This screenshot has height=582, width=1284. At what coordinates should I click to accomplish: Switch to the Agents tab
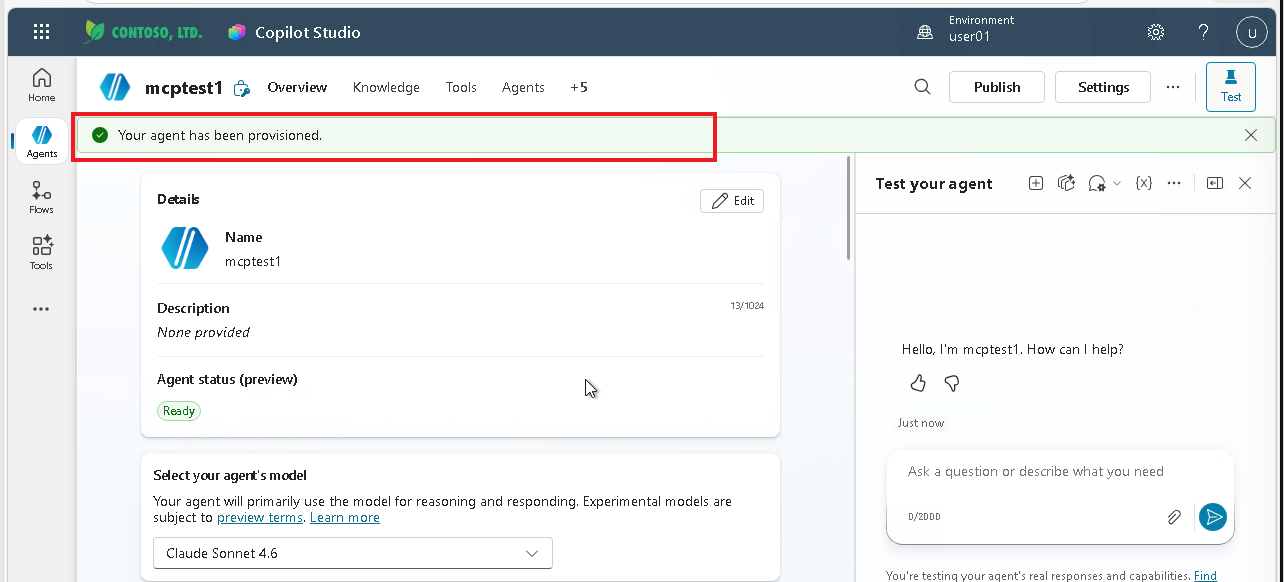523,87
